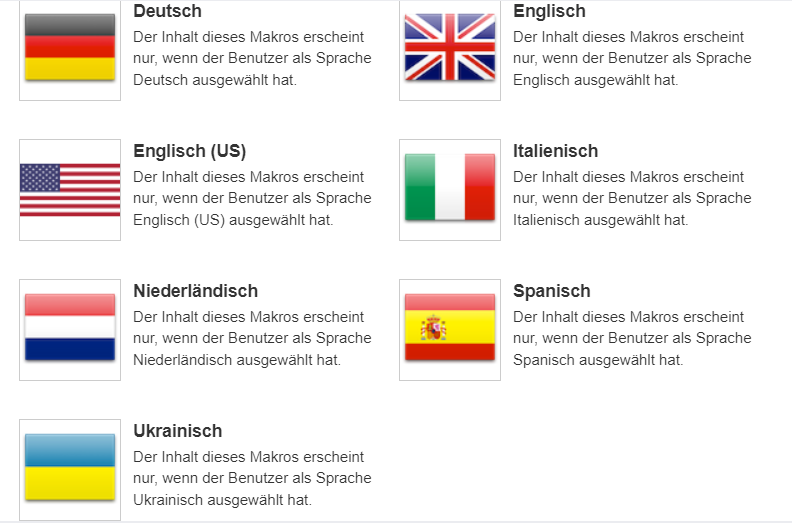Select the Englisch macro heading
Image resolution: width=792 pixels, height=523 pixels.
click(x=549, y=11)
